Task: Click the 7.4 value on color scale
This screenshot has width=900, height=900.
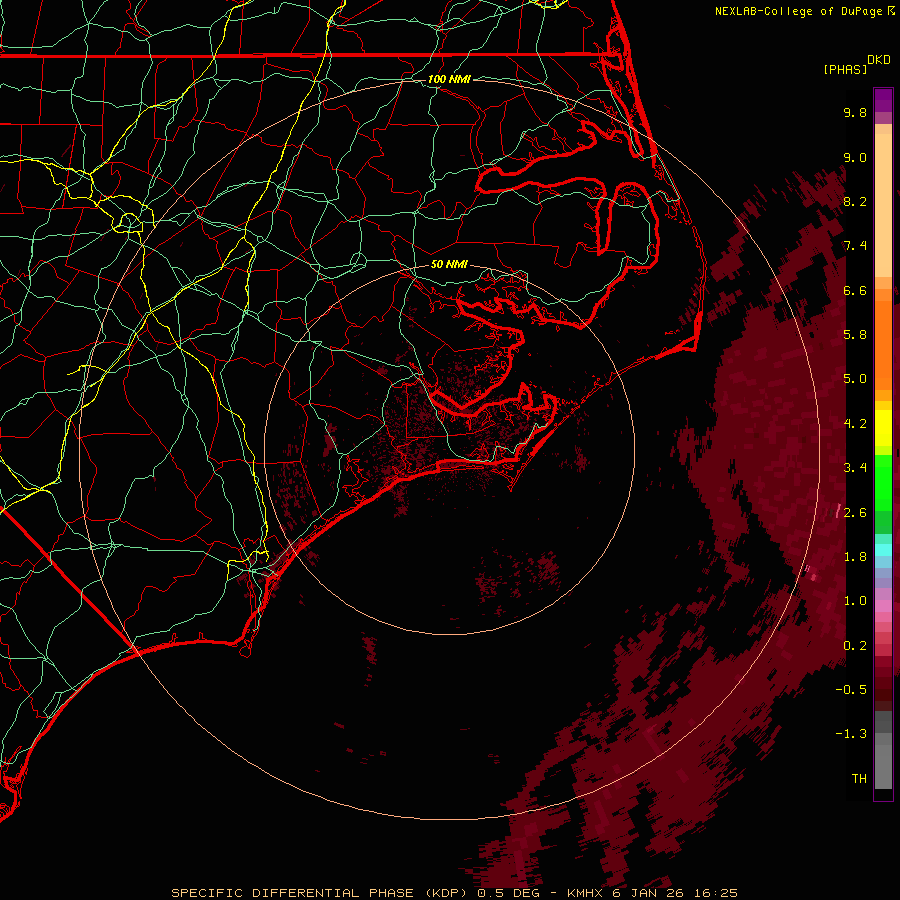Action: (x=855, y=246)
